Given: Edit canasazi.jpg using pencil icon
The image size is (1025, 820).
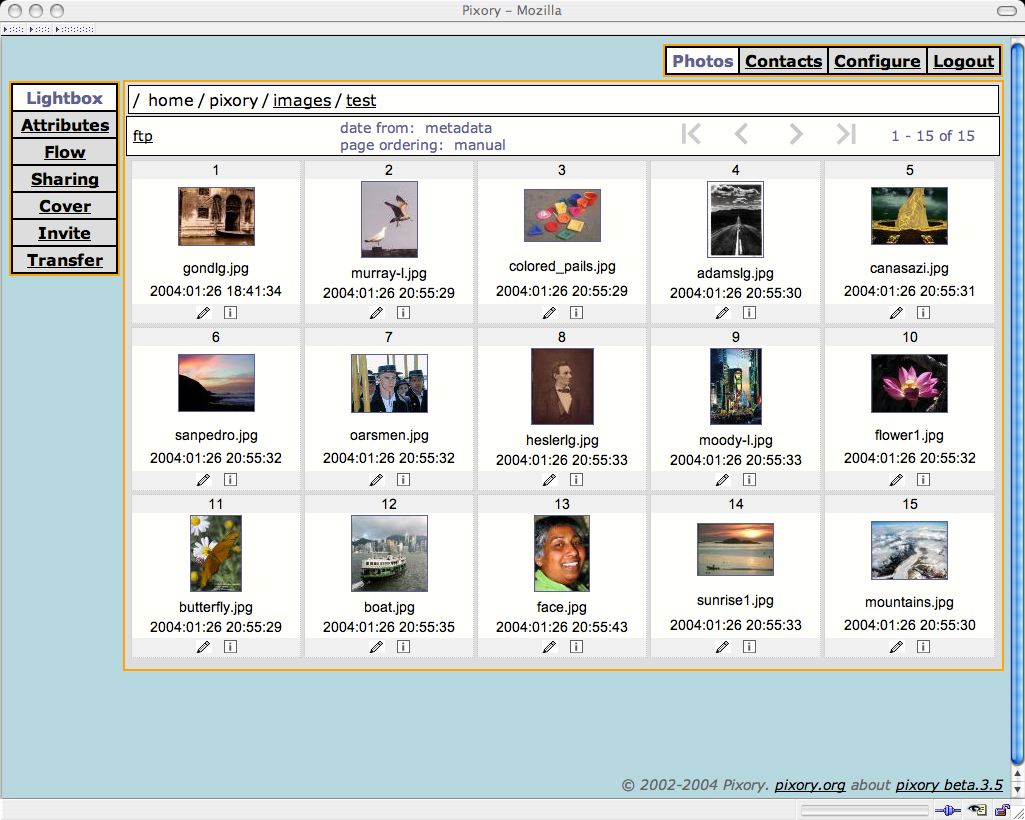Looking at the screenshot, I should coord(896,313).
